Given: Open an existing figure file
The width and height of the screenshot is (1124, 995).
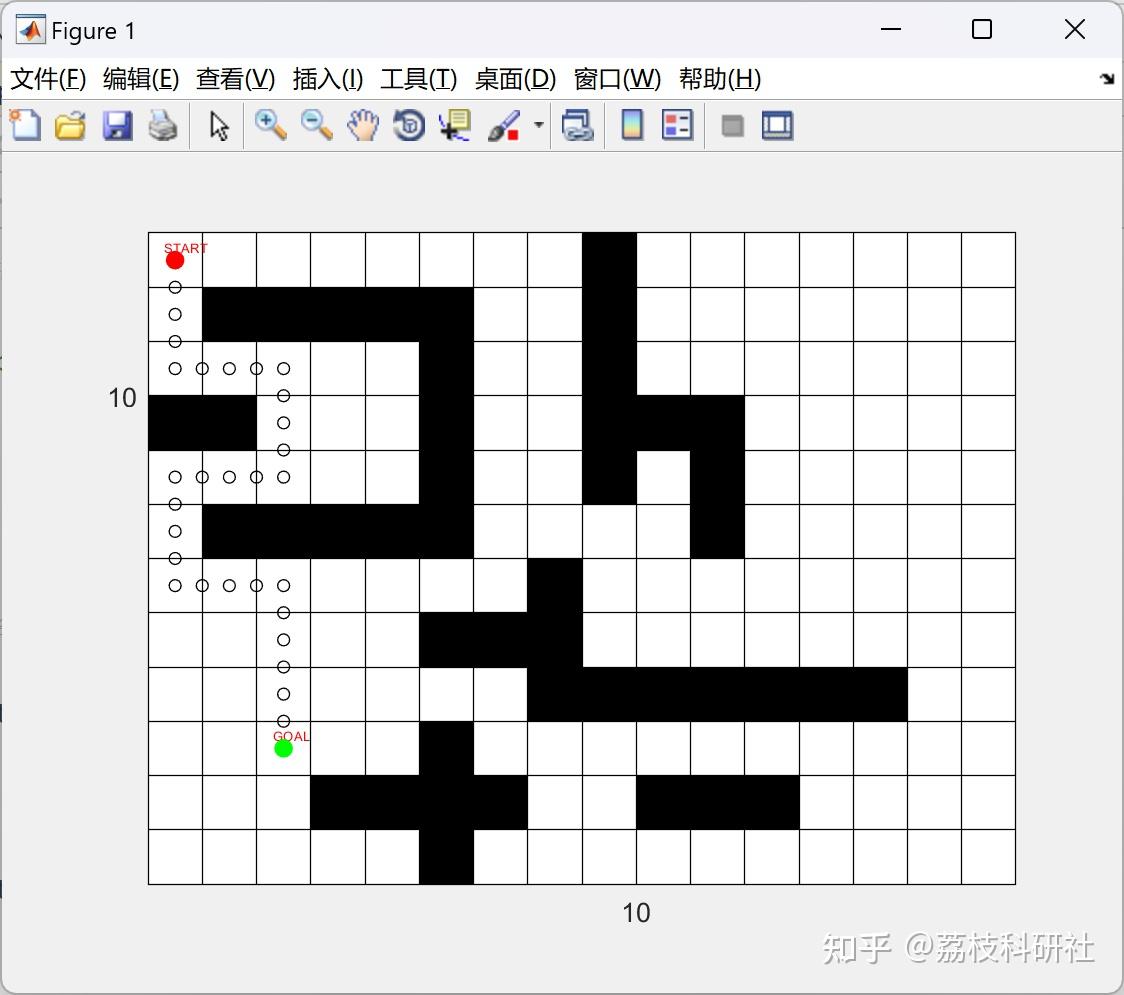Looking at the screenshot, I should tap(70, 125).
